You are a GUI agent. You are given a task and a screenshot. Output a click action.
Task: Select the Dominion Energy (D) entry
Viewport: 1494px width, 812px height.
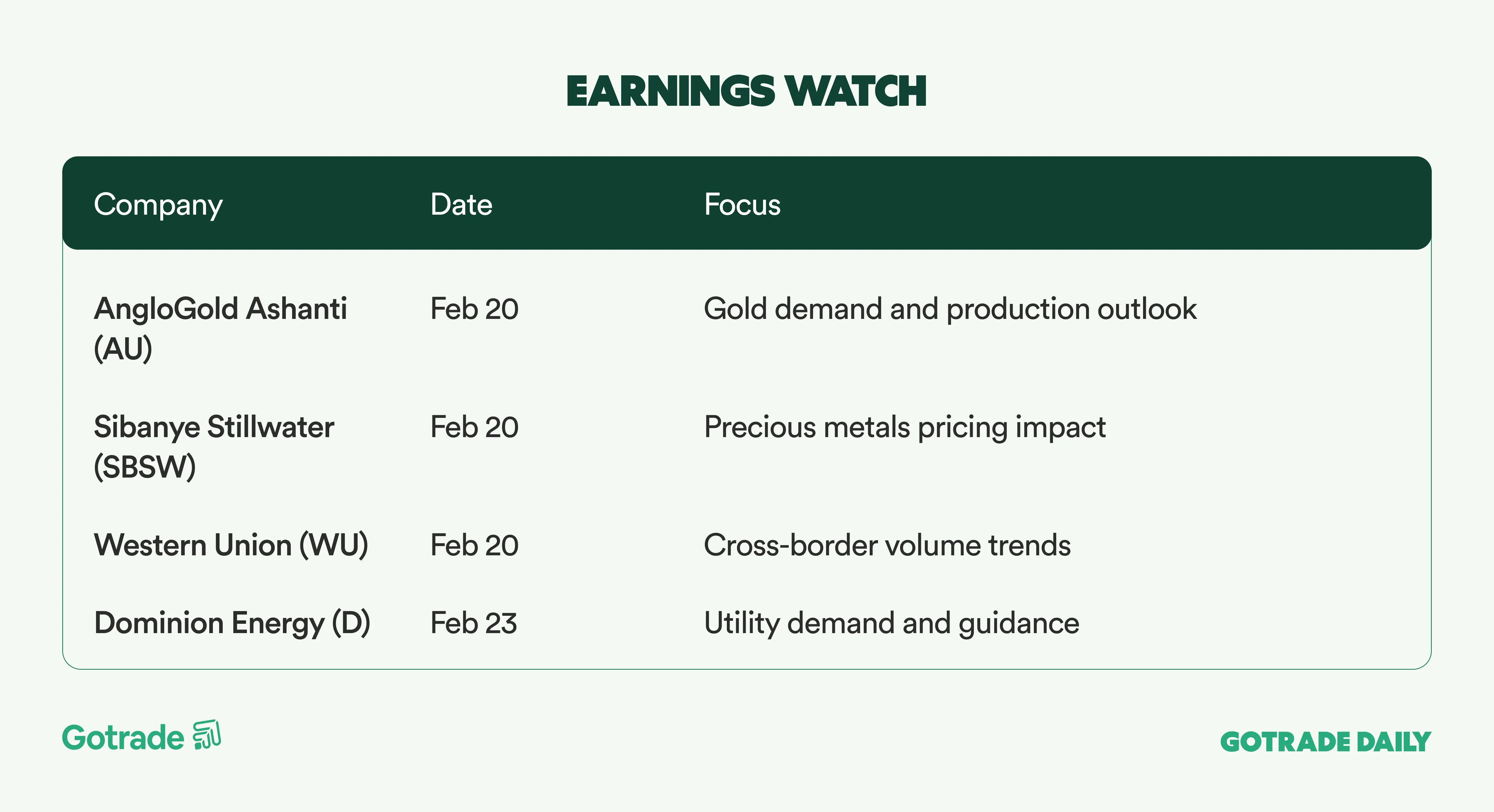pos(232,624)
